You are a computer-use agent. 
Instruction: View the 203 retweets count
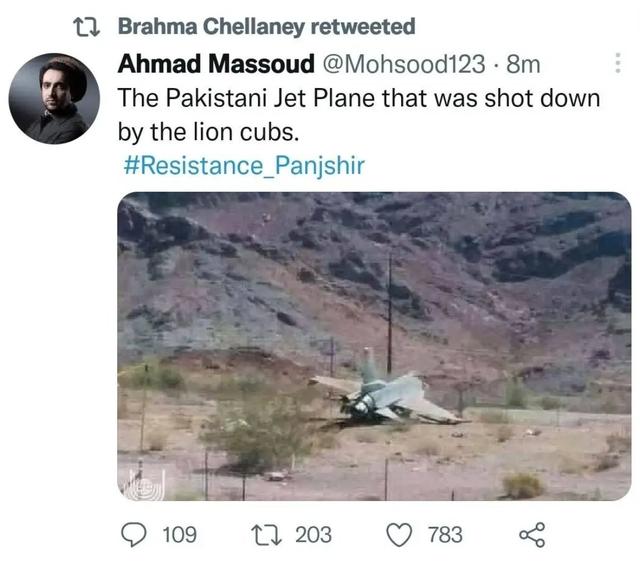click(313, 535)
